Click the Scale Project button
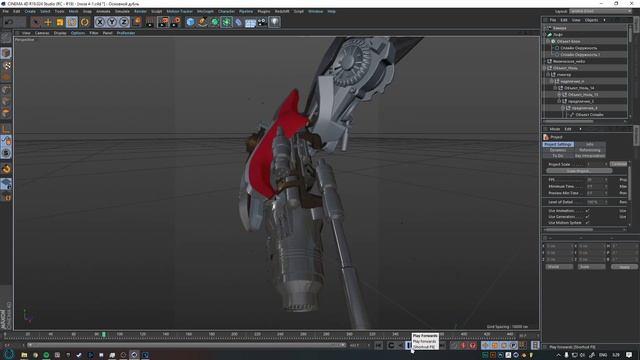 click(x=579, y=171)
